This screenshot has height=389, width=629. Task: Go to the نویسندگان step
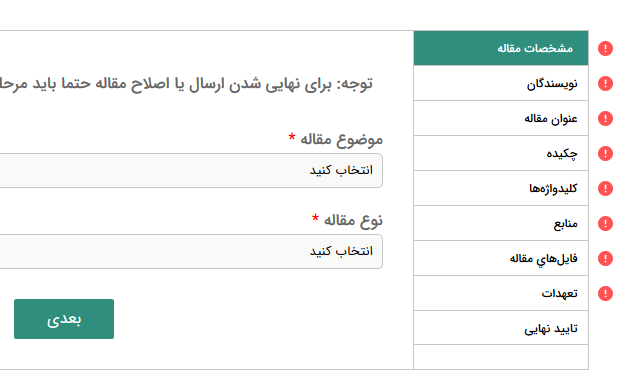[501, 83]
